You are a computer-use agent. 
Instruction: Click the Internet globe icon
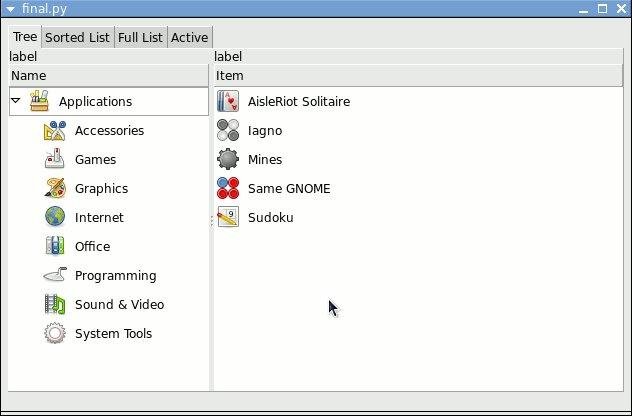(x=55, y=218)
